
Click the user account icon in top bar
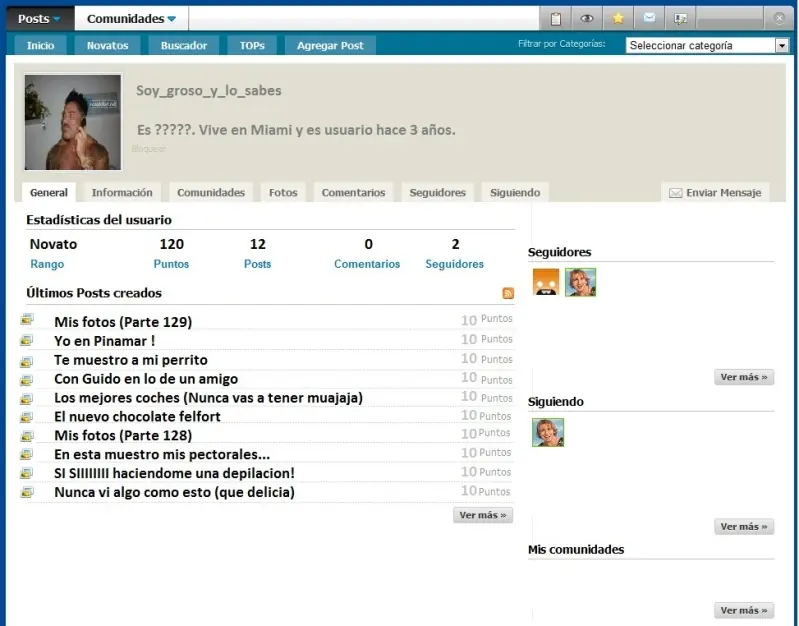coord(680,19)
